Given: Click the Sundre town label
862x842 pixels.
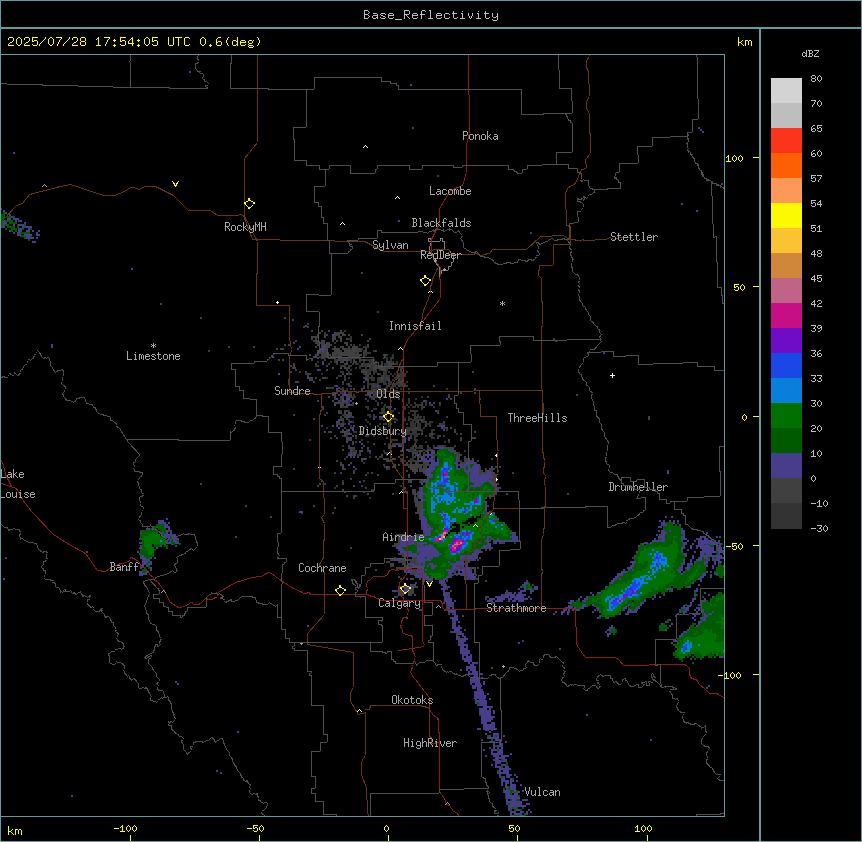Looking at the screenshot, I should pos(292,391).
